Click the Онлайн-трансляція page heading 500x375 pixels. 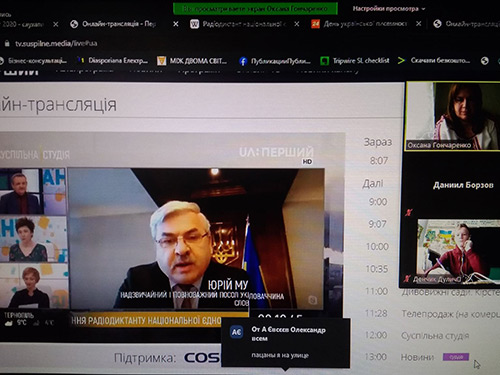pos(58,105)
